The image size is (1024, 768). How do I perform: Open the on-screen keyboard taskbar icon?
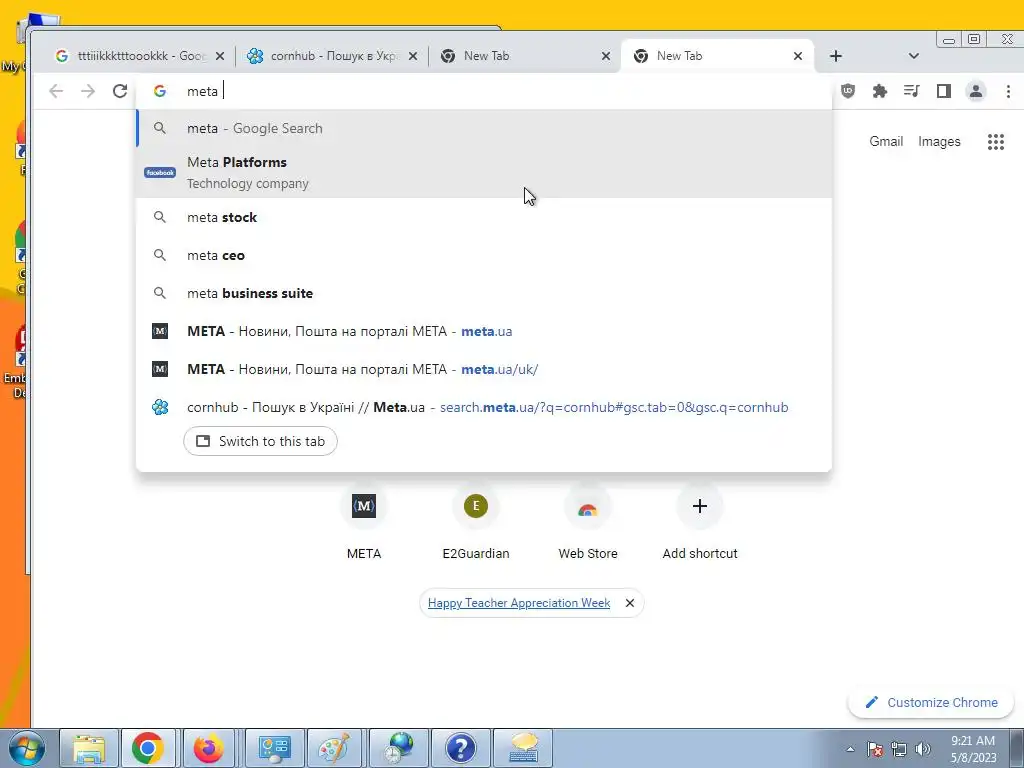pos(523,748)
